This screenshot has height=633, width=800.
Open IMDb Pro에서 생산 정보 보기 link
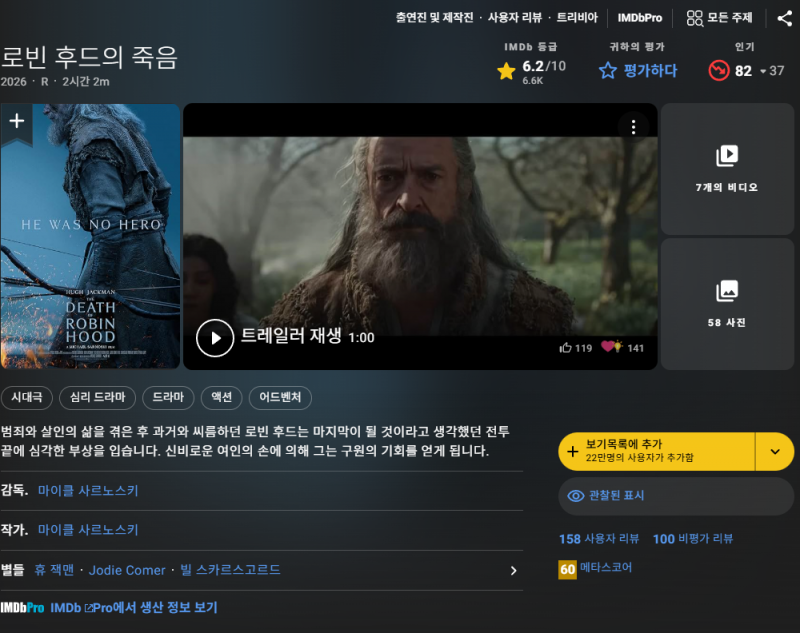click(x=134, y=608)
